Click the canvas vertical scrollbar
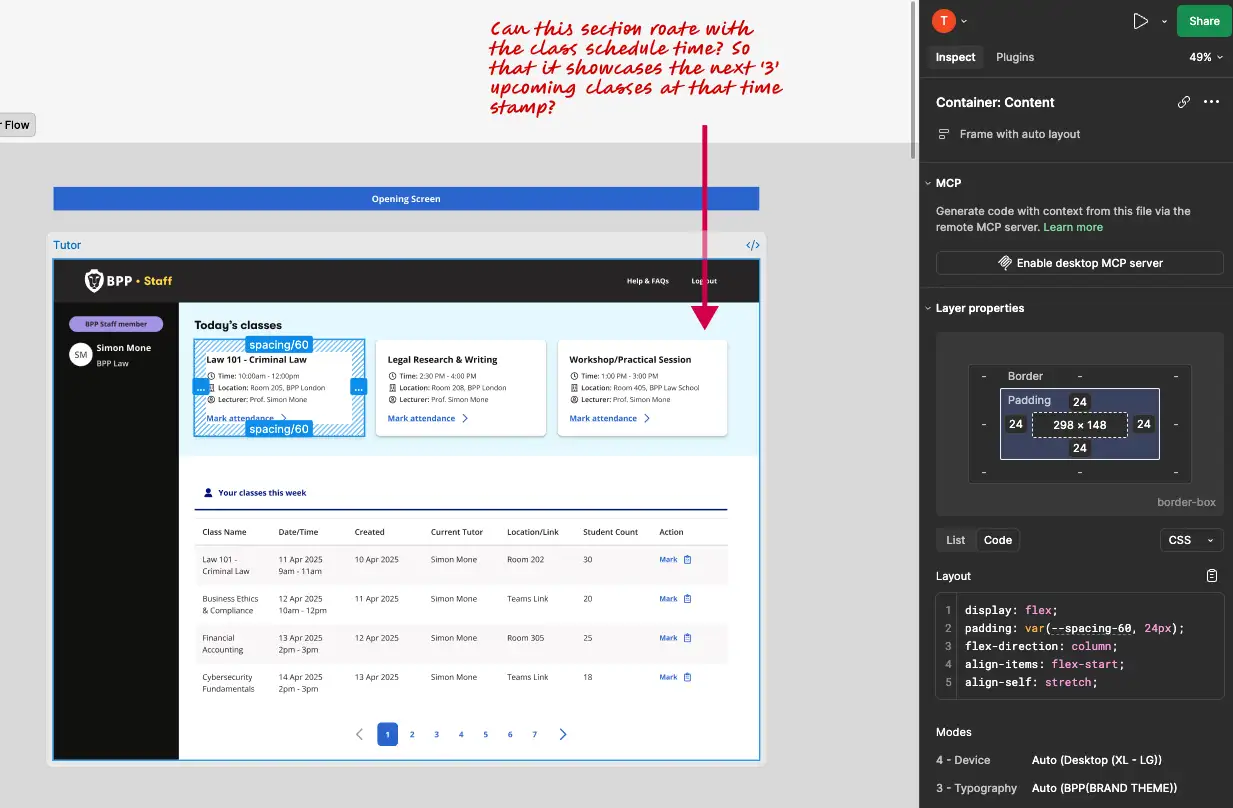The image size is (1233, 808). pyautogui.click(x=913, y=80)
